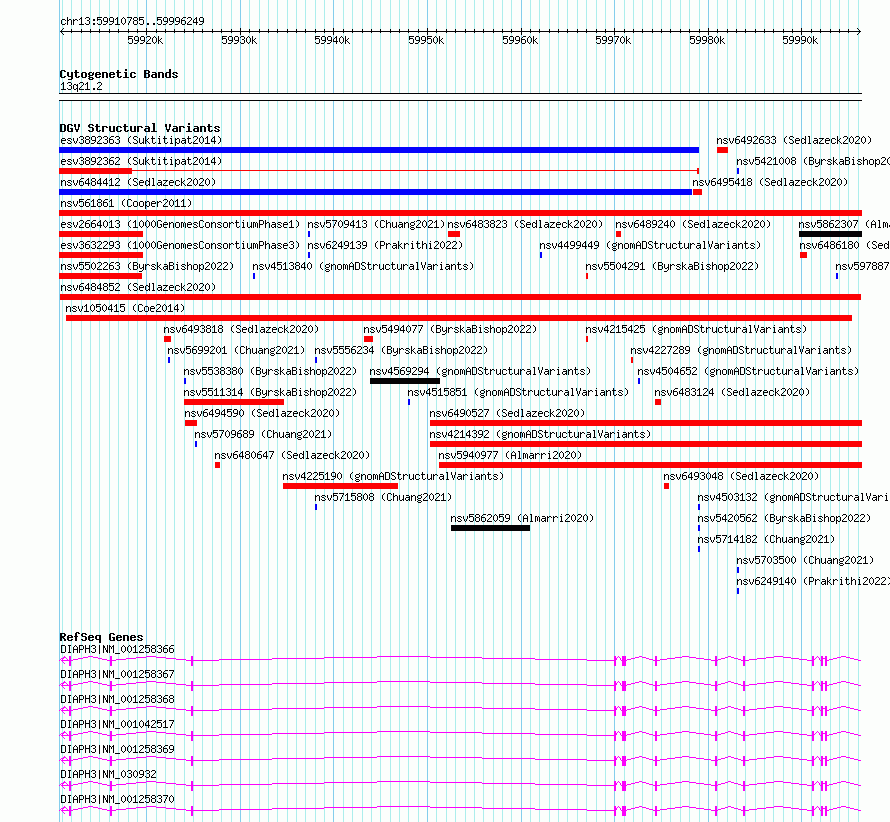Click the nsv4569294 (gnomADStructuralVariants) label
The image size is (890, 822).
coord(480,371)
